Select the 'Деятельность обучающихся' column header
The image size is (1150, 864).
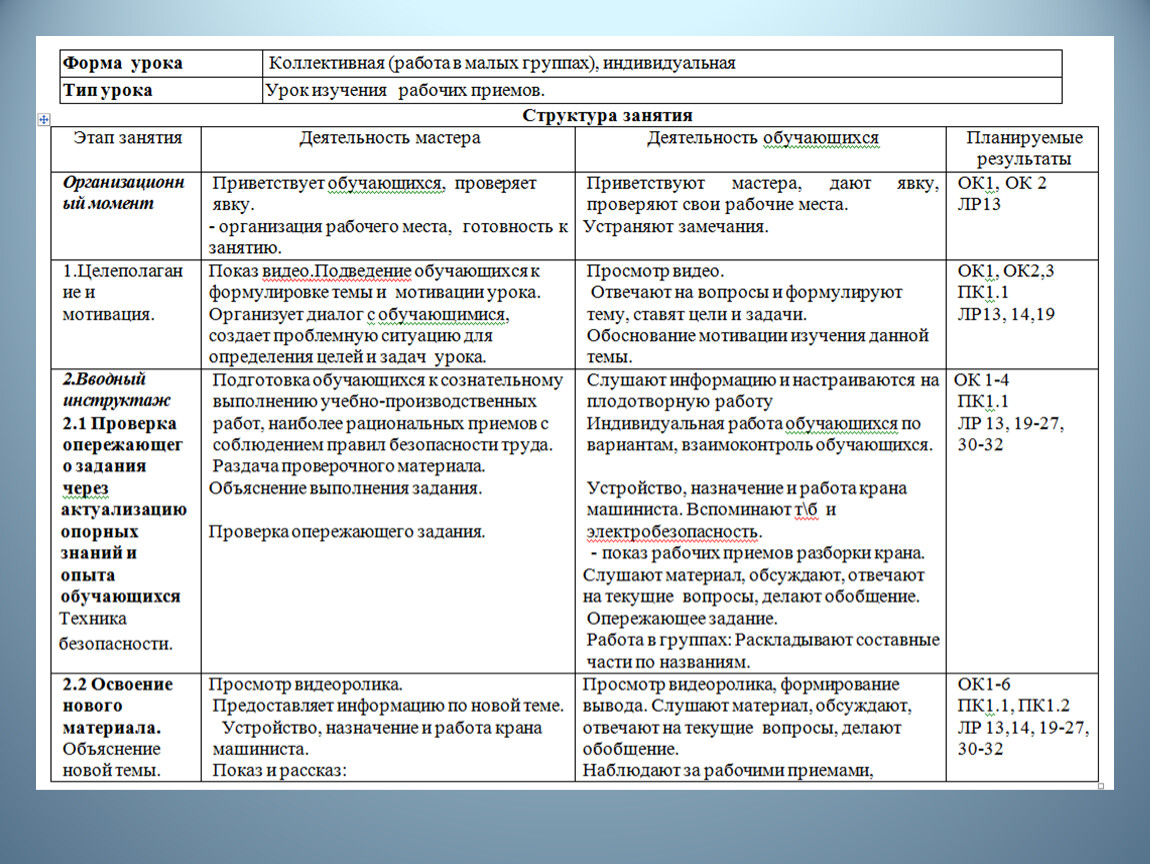pyautogui.click(x=761, y=149)
